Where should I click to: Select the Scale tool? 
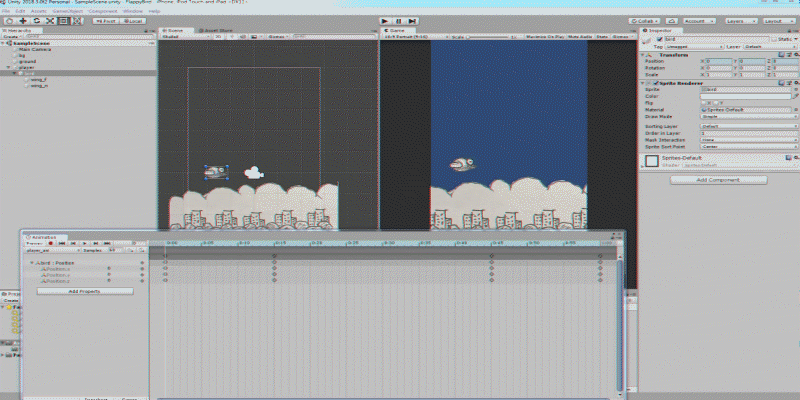pyautogui.click(x=50, y=21)
